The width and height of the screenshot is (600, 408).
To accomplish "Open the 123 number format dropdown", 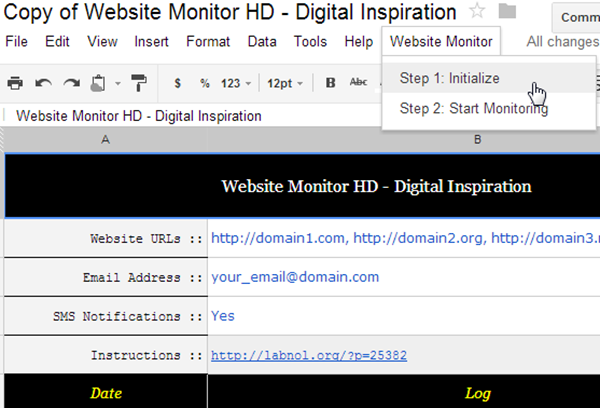I will pyautogui.click(x=236, y=83).
